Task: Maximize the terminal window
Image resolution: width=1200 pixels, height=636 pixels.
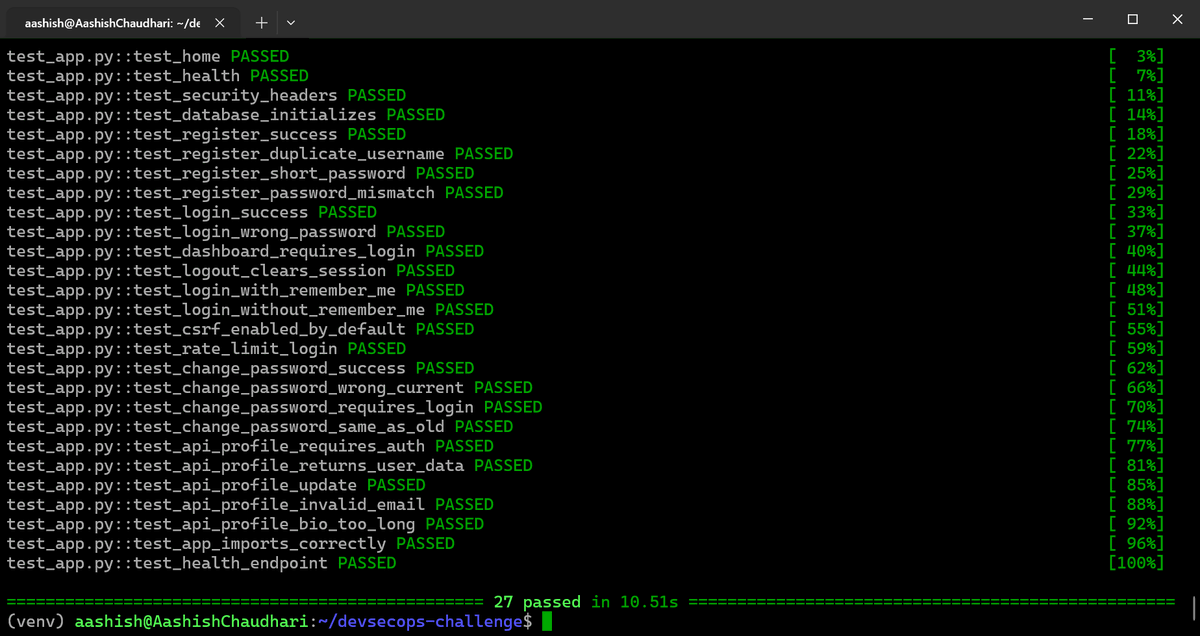Action: pos(1132,19)
